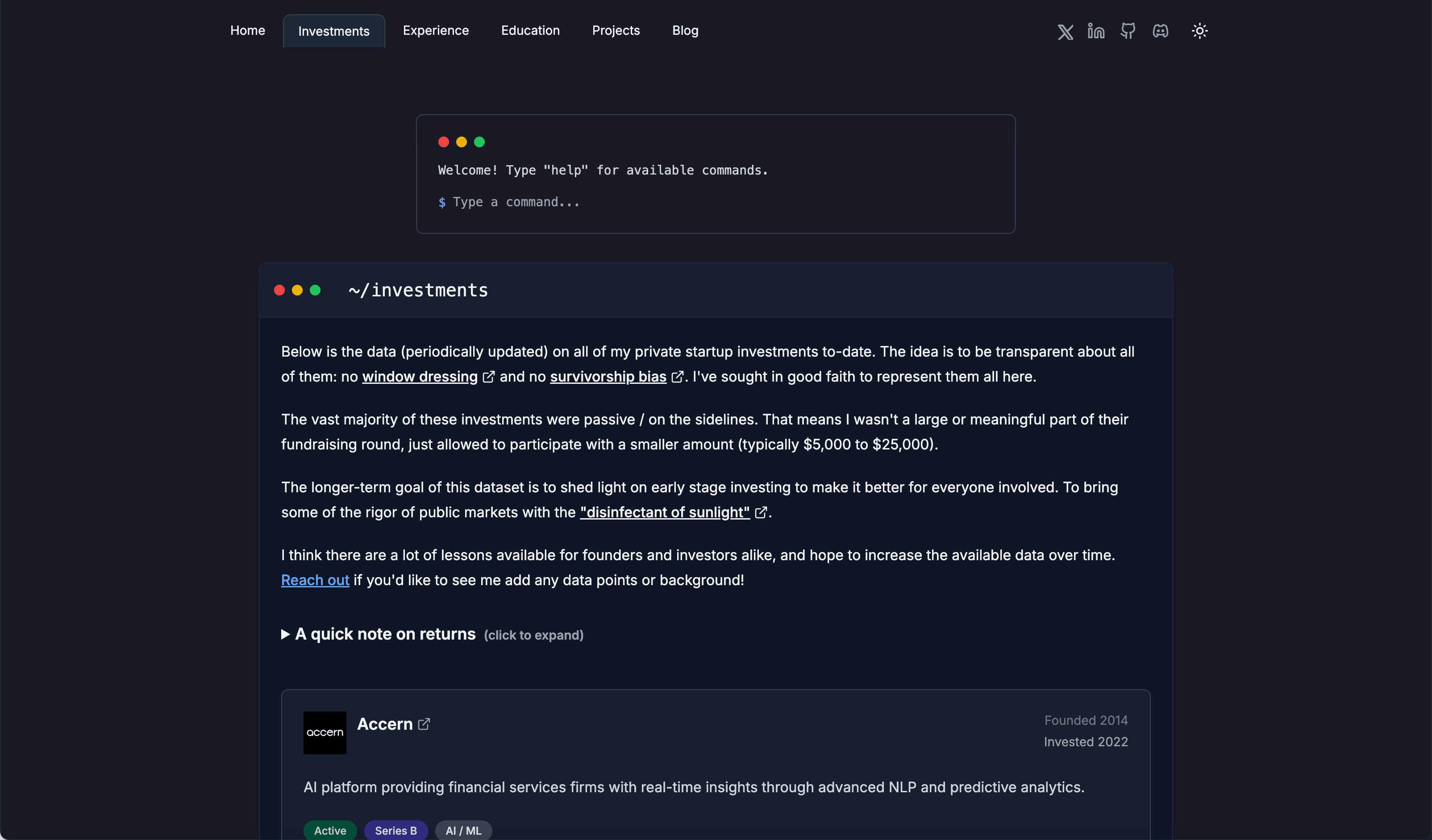Open the Discord icon in header

[x=1160, y=31]
